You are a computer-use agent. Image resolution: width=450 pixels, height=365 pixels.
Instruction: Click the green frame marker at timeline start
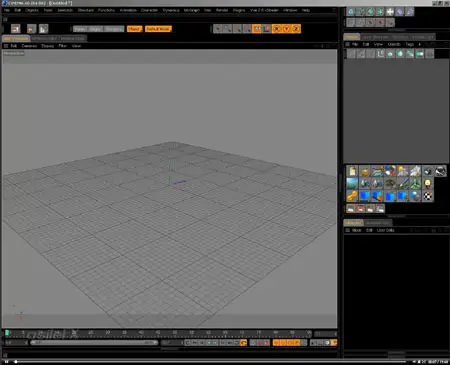pyautogui.click(x=7, y=333)
